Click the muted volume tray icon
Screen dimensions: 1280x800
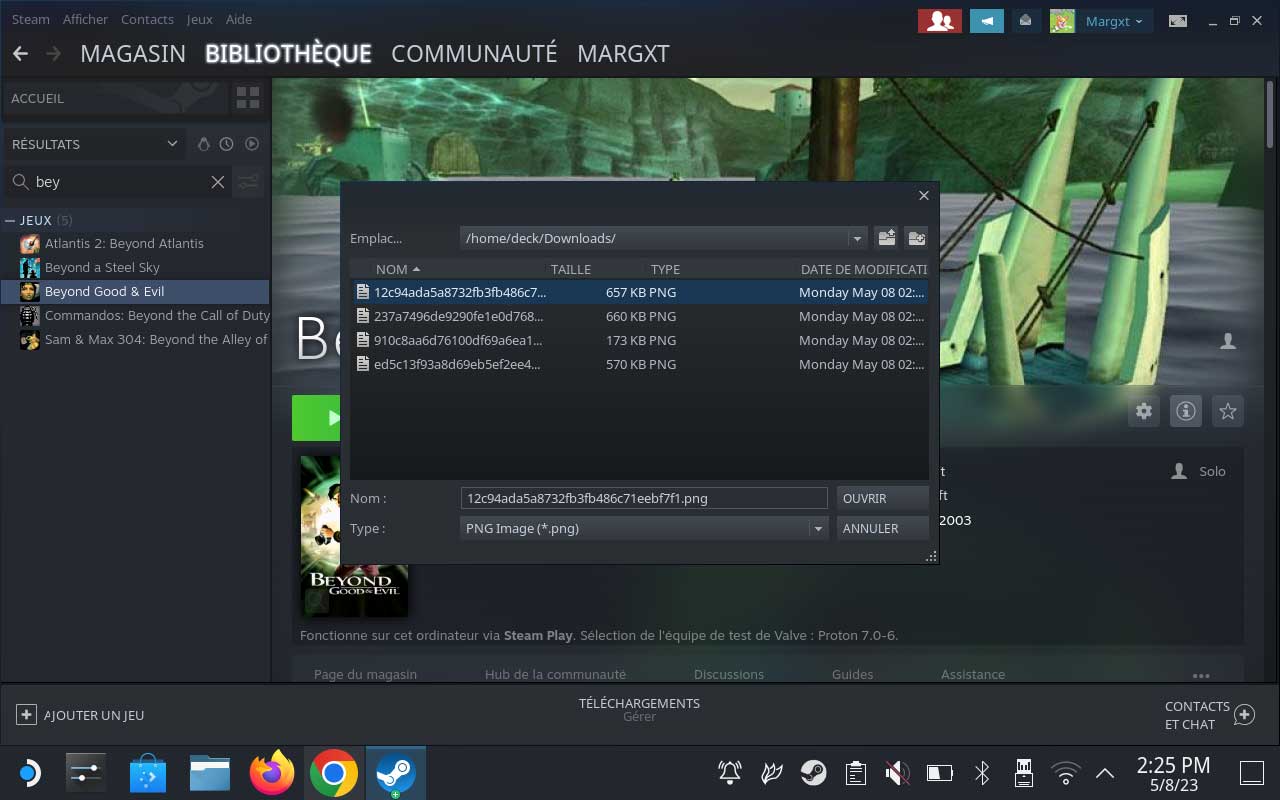coord(897,772)
